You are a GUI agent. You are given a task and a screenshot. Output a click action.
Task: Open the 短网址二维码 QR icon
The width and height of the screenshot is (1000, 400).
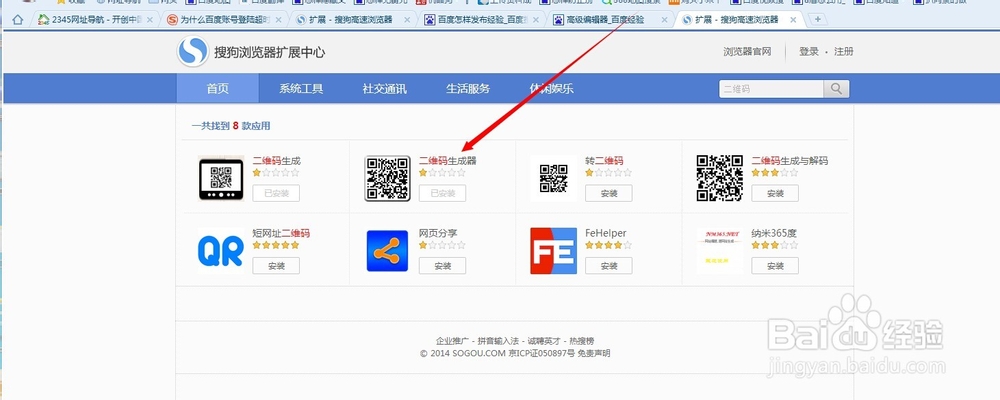[x=221, y=251]
